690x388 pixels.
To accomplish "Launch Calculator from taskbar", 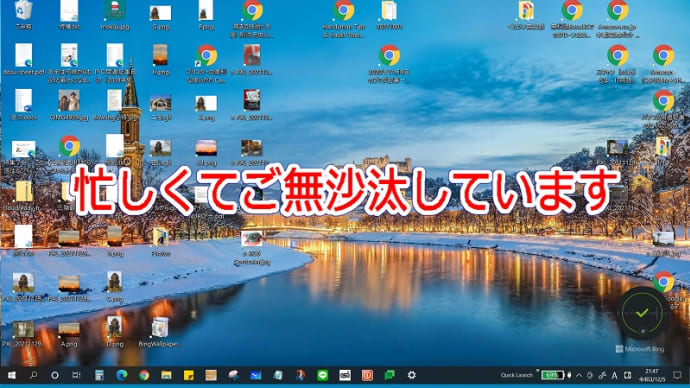I will coord(99,375).
